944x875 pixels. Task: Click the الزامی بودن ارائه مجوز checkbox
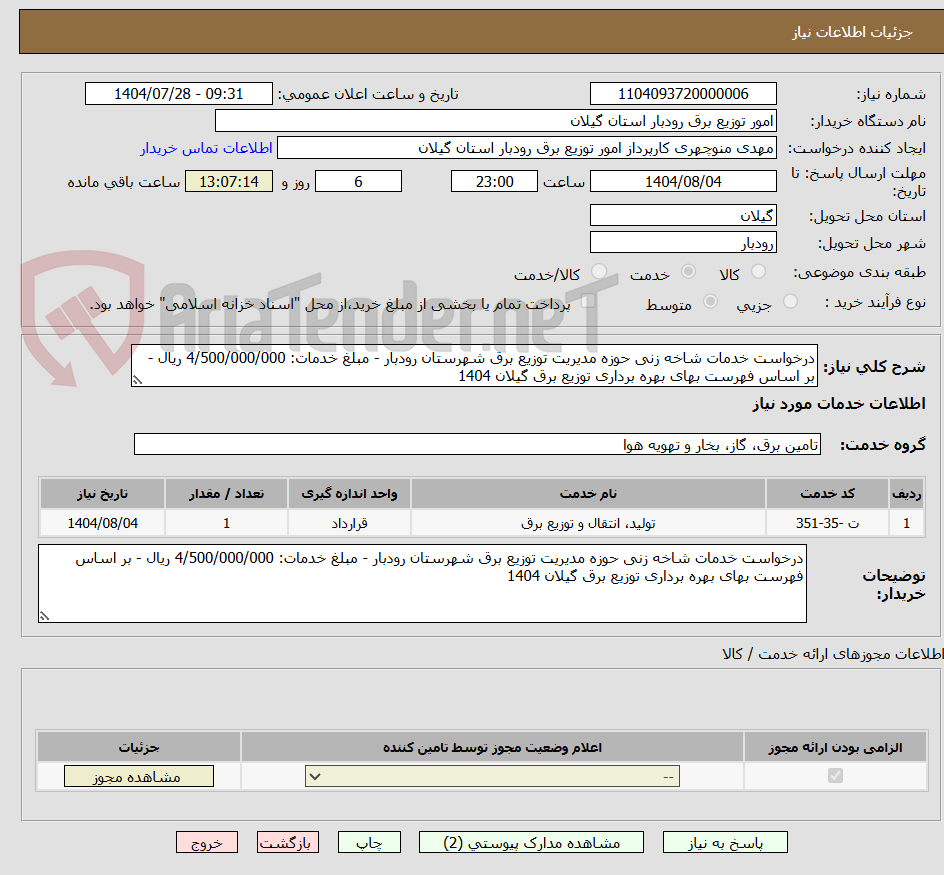pos(835,775)
